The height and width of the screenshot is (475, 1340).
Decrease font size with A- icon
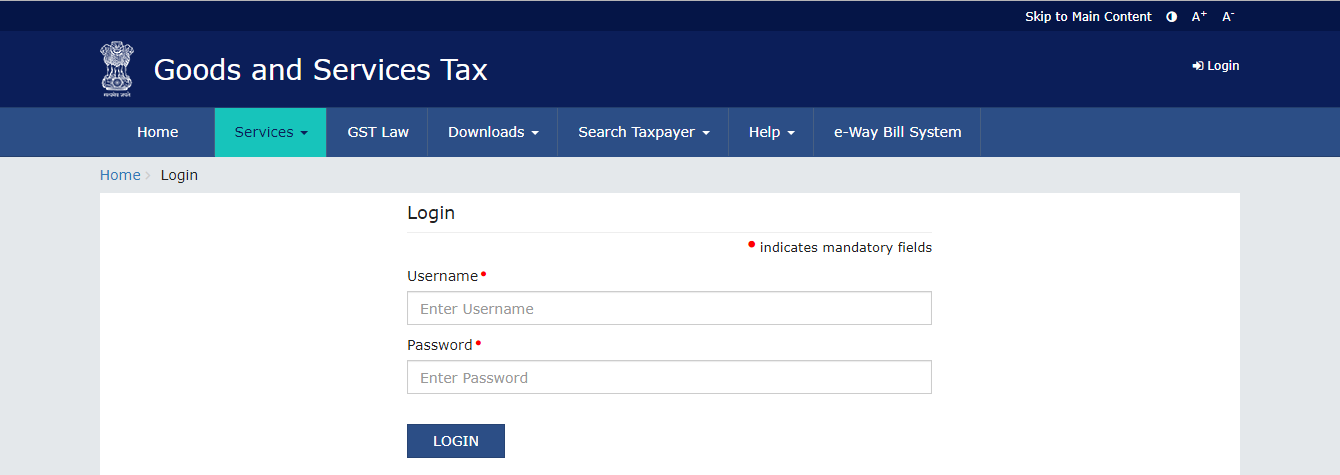[x=1228, y=17]
